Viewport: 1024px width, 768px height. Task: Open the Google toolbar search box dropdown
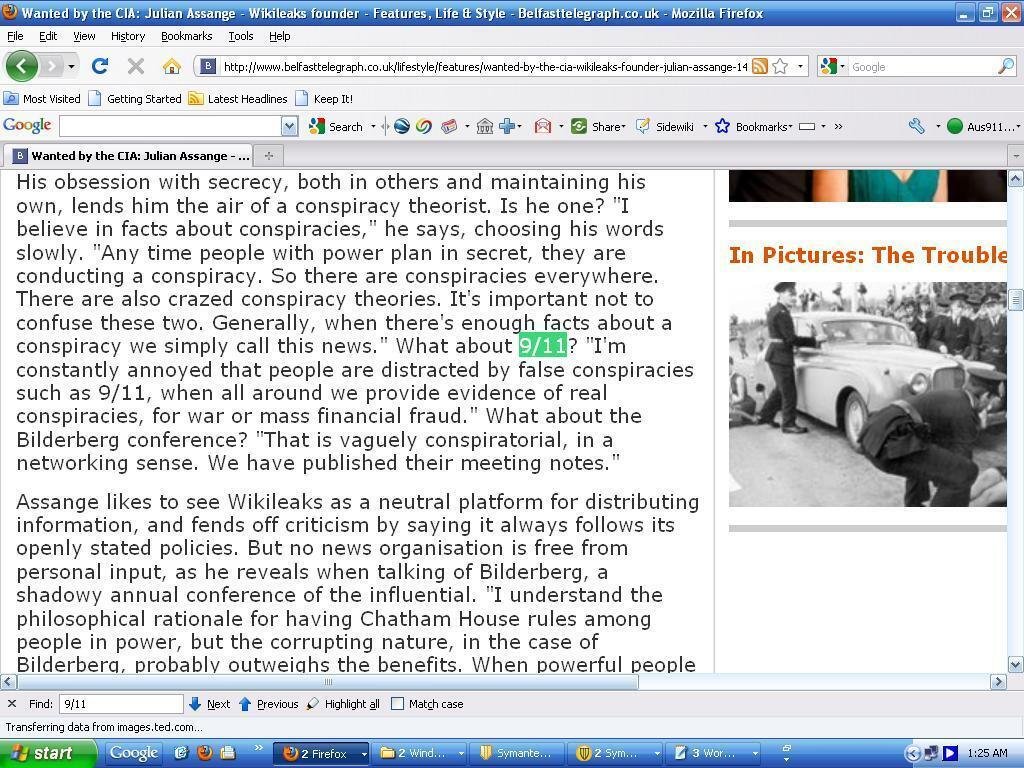[x=289, y=126]
